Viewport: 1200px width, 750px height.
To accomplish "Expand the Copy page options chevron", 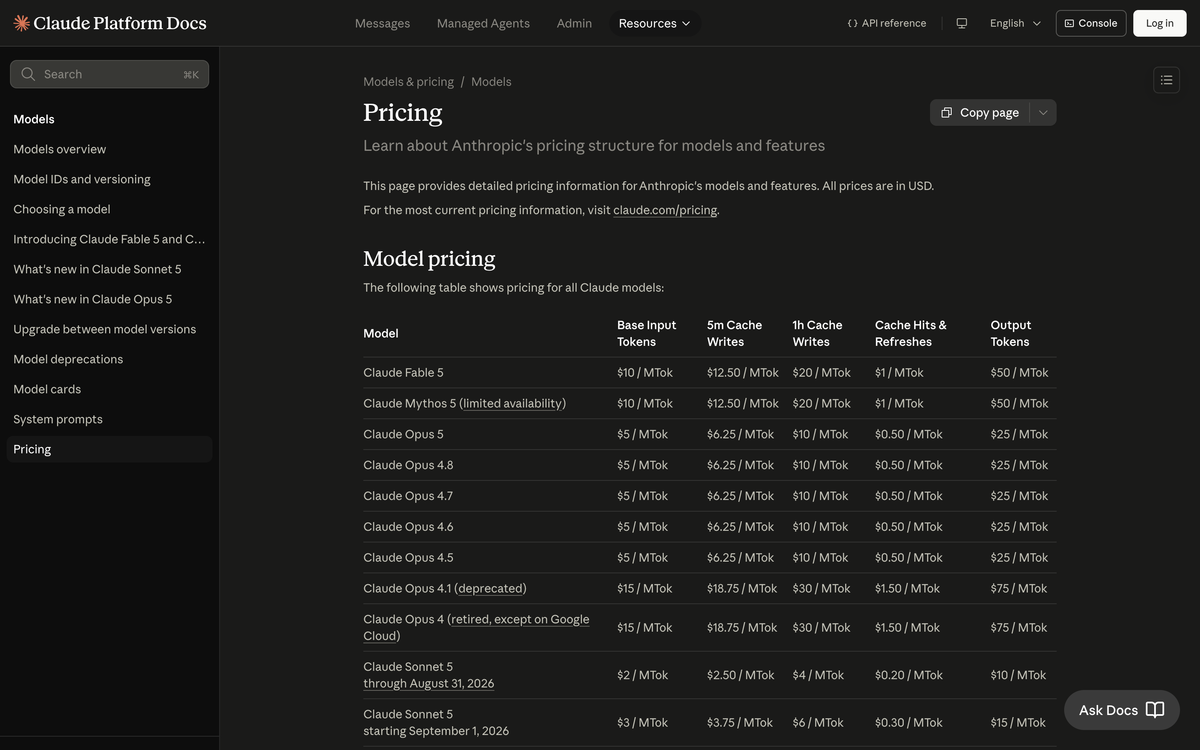I will click(1043, 113).
